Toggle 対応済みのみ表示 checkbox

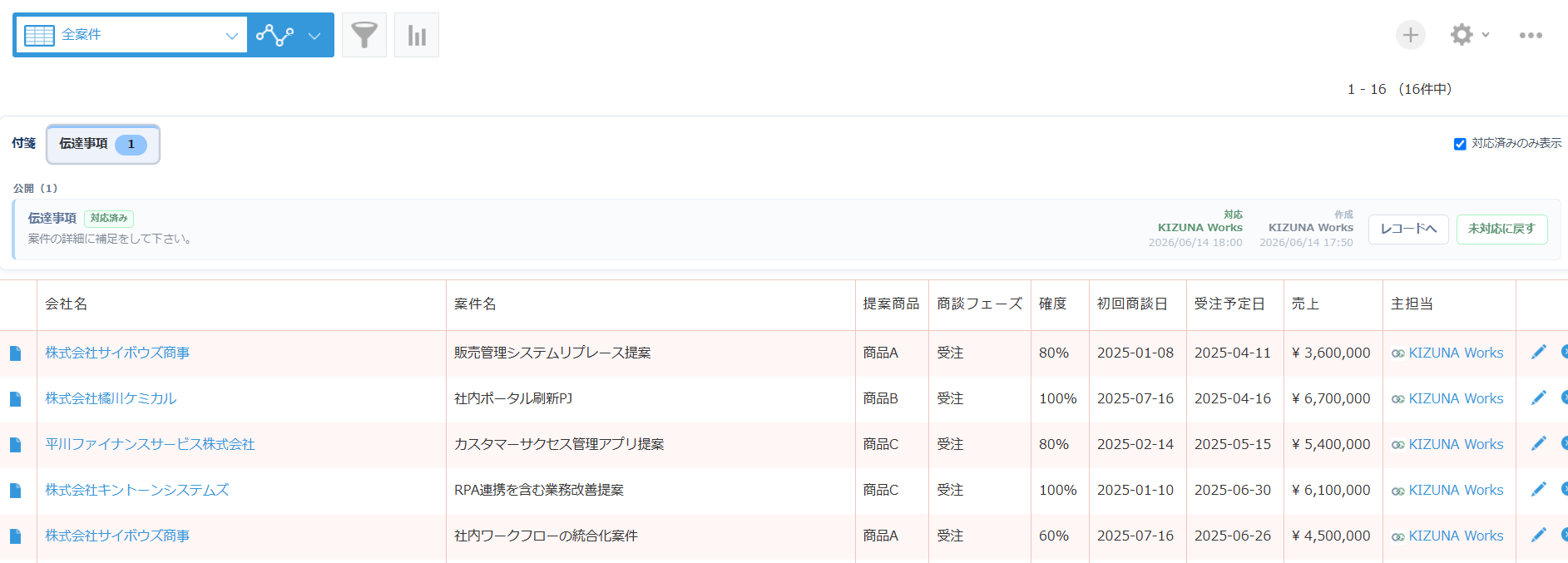click(1460, 144)
